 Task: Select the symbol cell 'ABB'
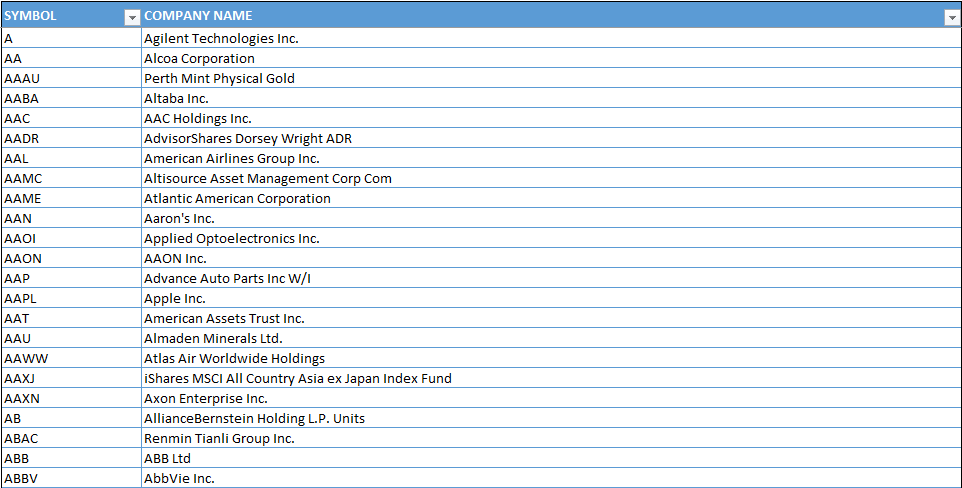(x=71, y=459)
